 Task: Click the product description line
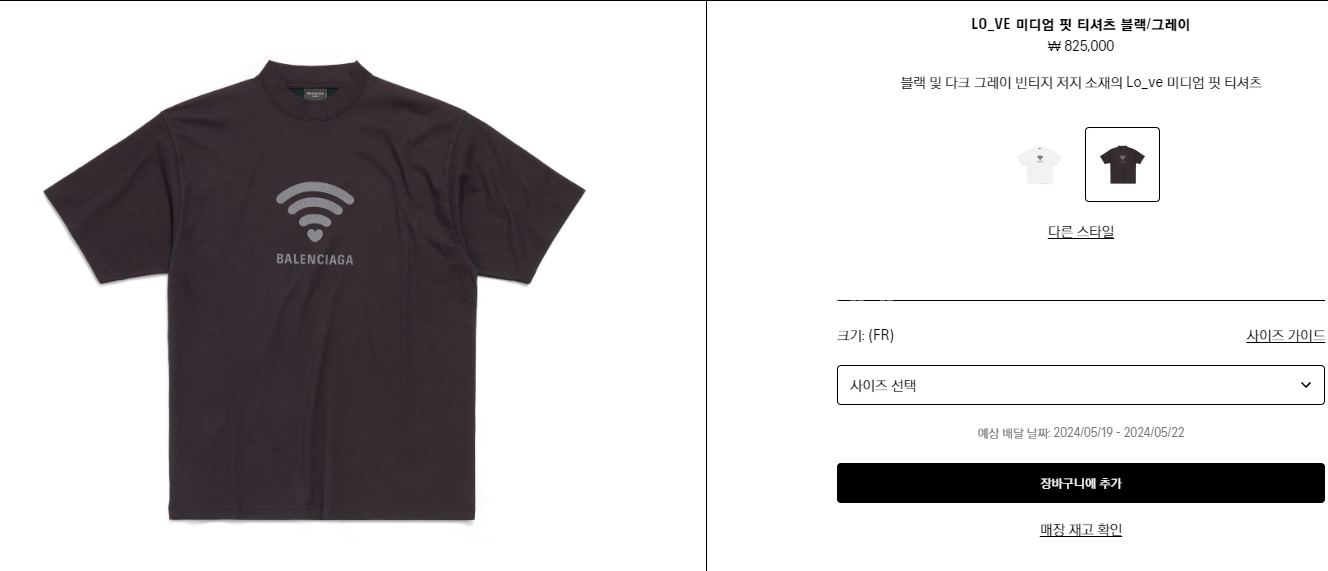pyautogui.click(x=1081, y=83)
